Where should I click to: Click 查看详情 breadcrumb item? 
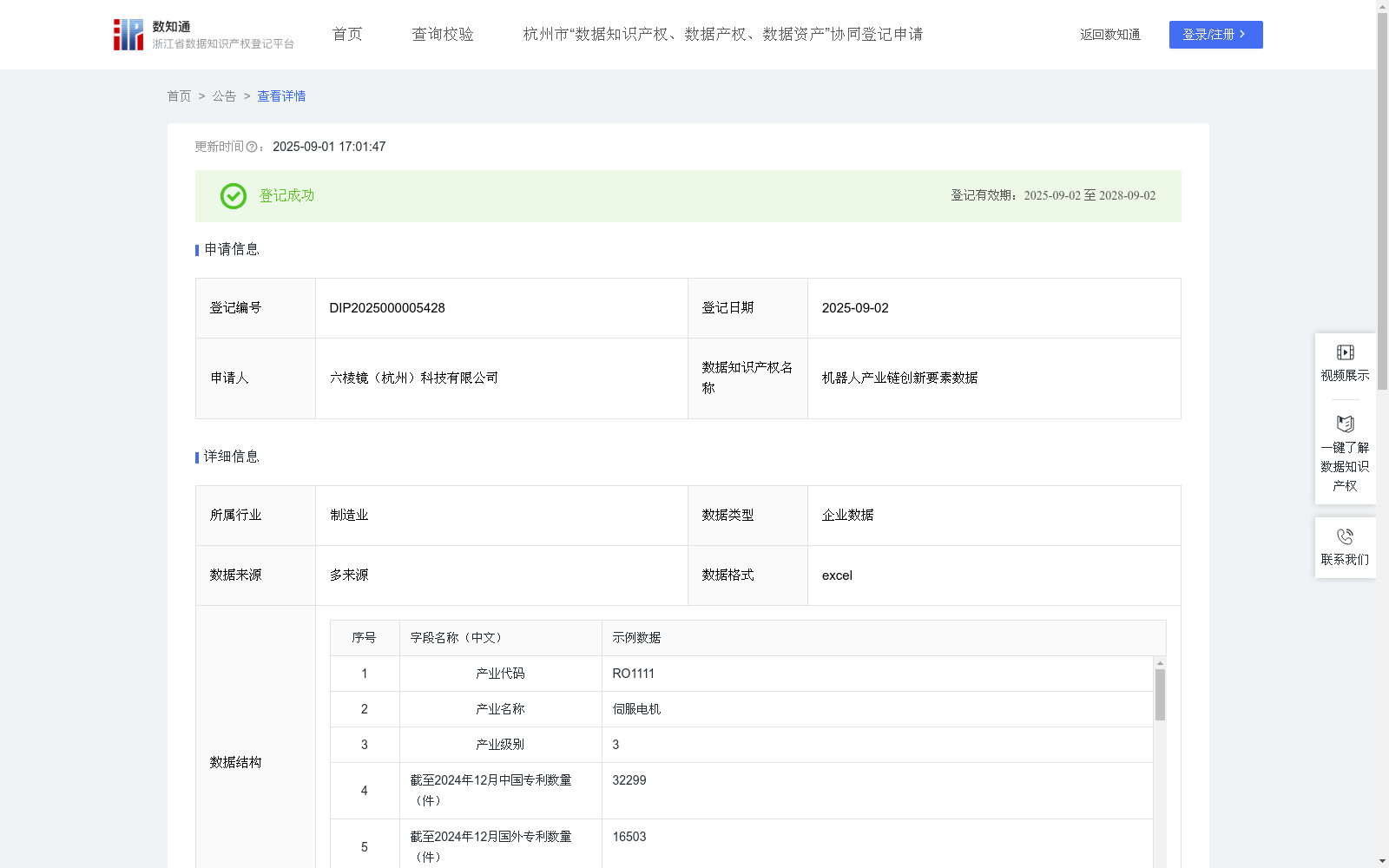click(281, 96)
